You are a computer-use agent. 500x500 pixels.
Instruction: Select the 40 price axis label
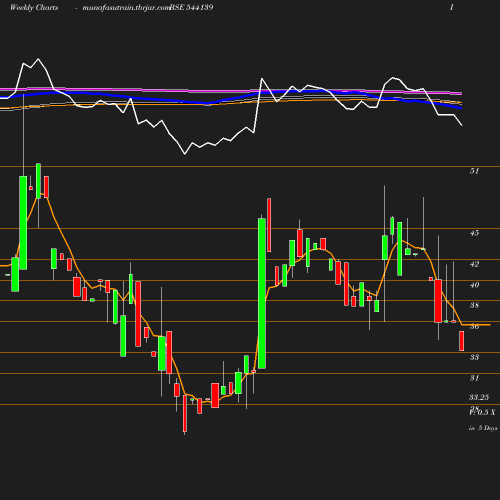[474, 285]
